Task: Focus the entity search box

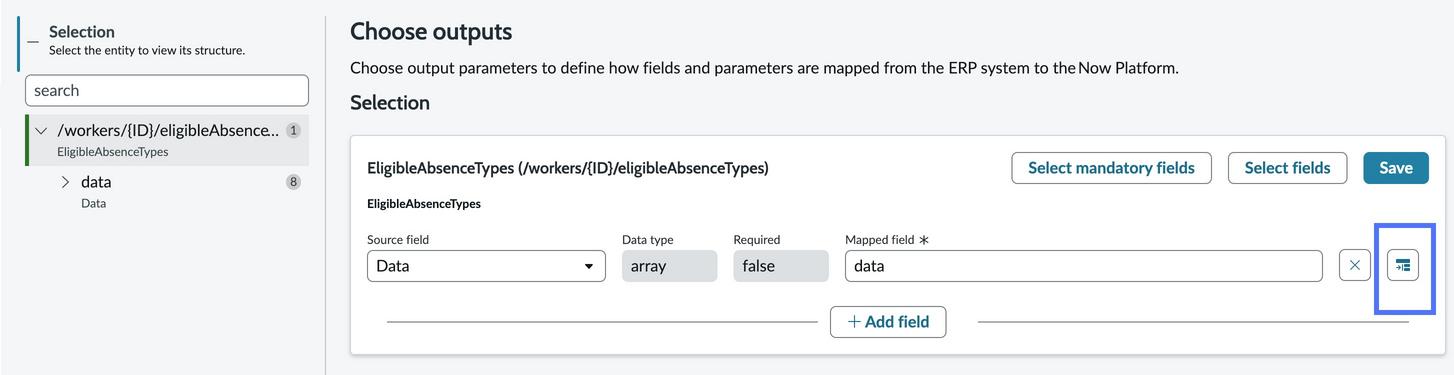Action: point(167,90)
